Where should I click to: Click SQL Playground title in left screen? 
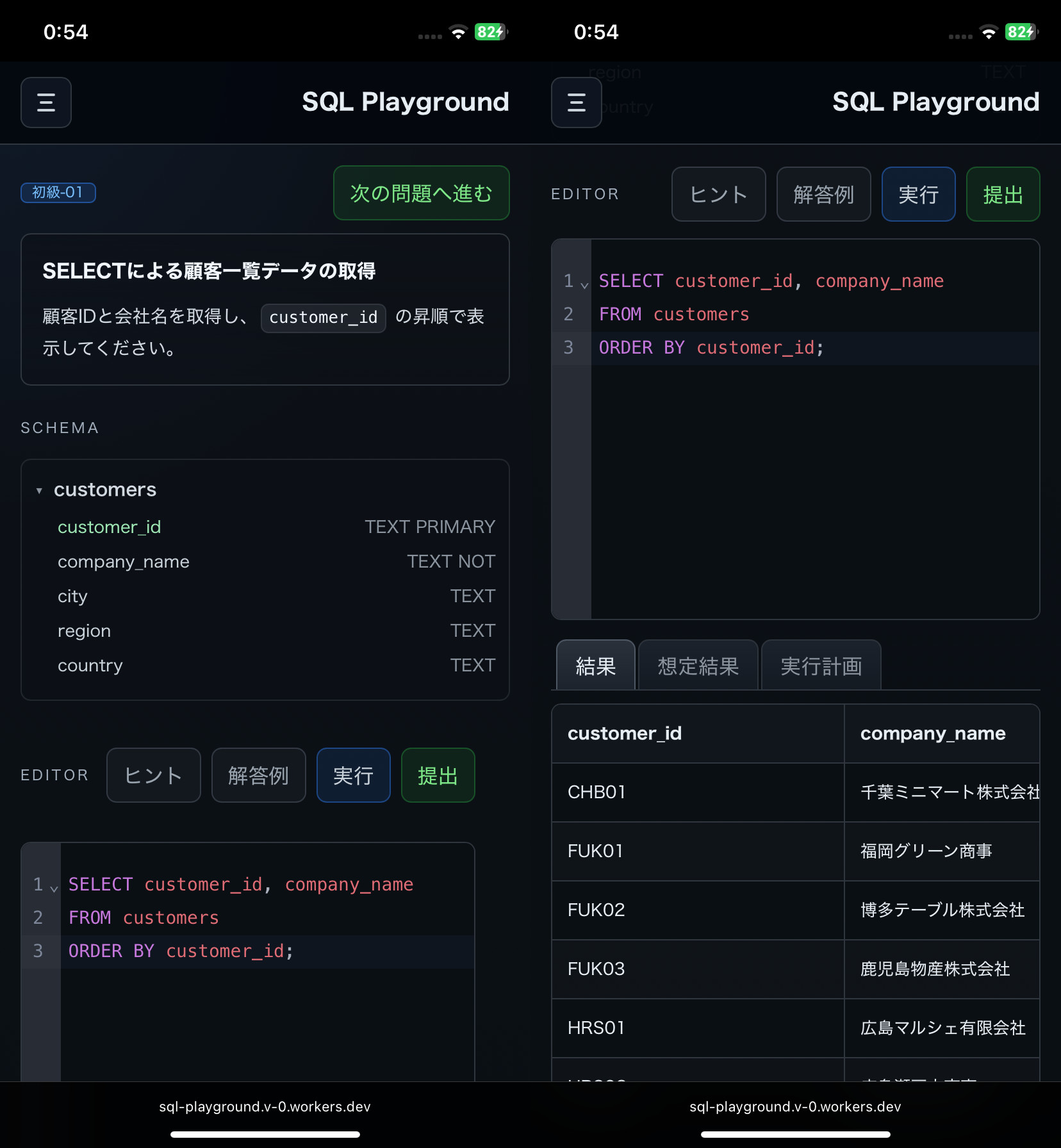point(406,102)
